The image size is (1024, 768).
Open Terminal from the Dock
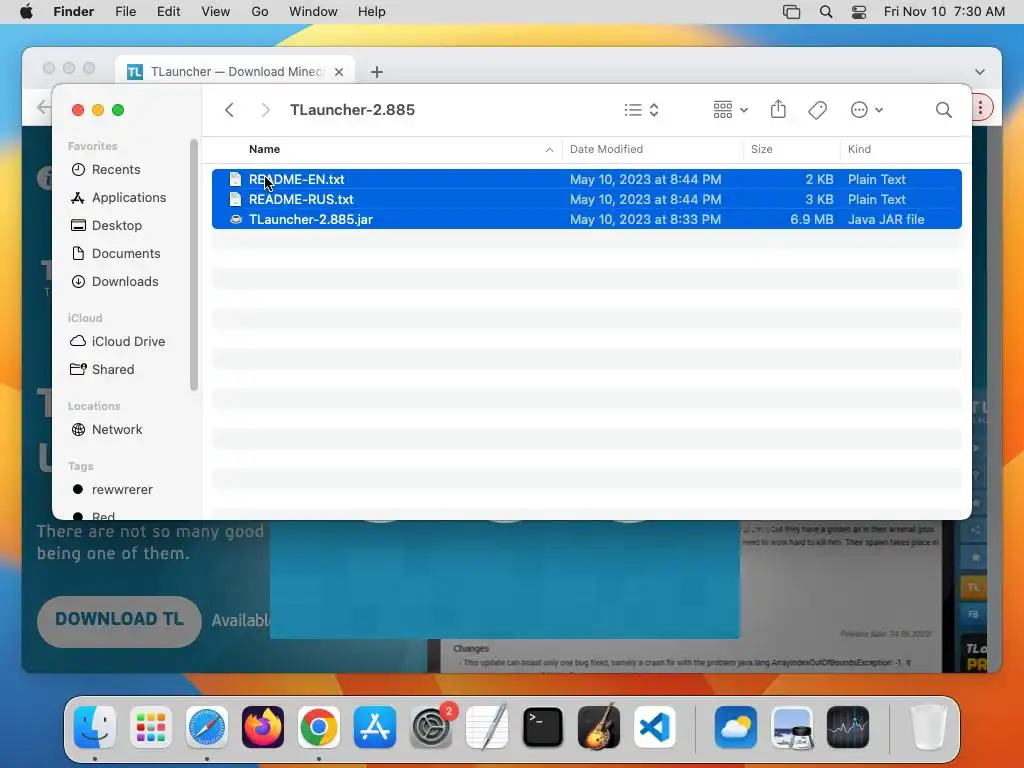click(x=543, y=727)
